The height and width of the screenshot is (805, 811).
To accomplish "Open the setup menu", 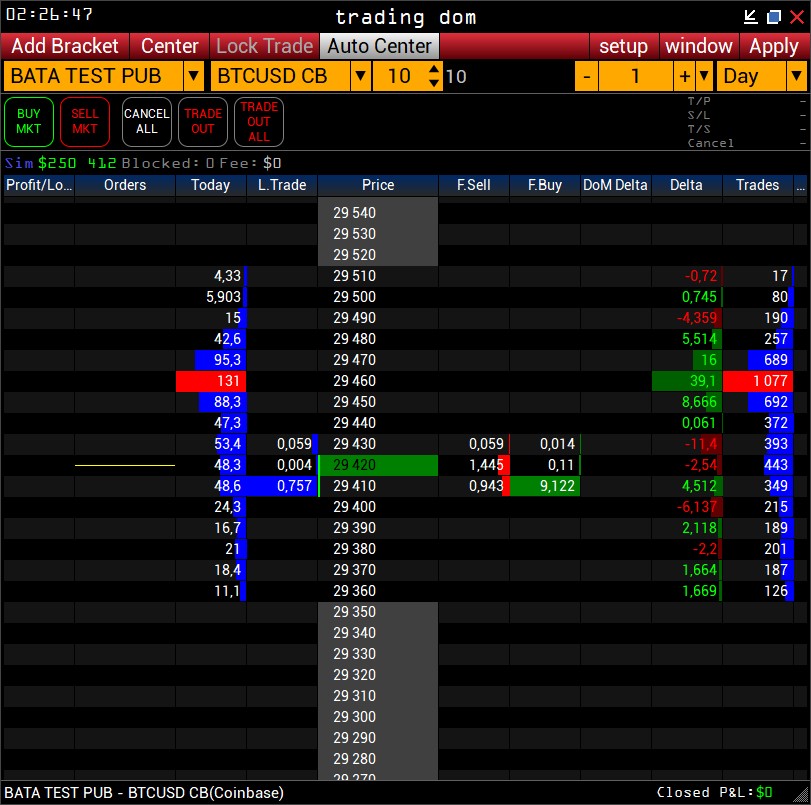I will pos(624,46).
